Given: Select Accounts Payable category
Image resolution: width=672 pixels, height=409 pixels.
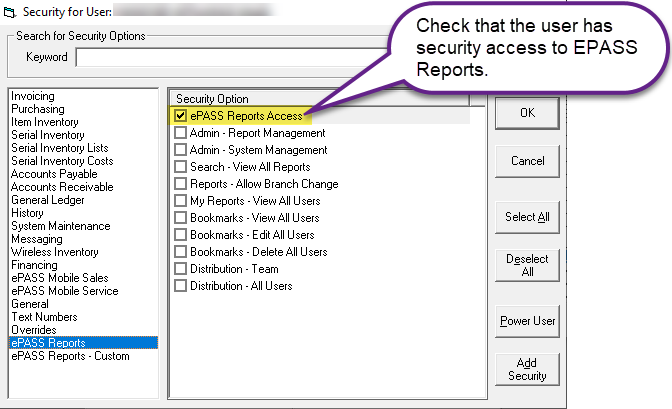Looking at the screenshot, I should (54, 174).
